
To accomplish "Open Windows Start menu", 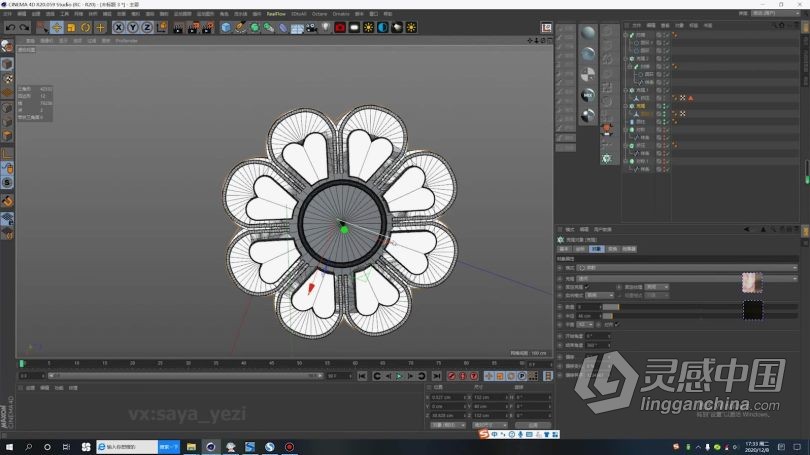I will pos(9,447).
